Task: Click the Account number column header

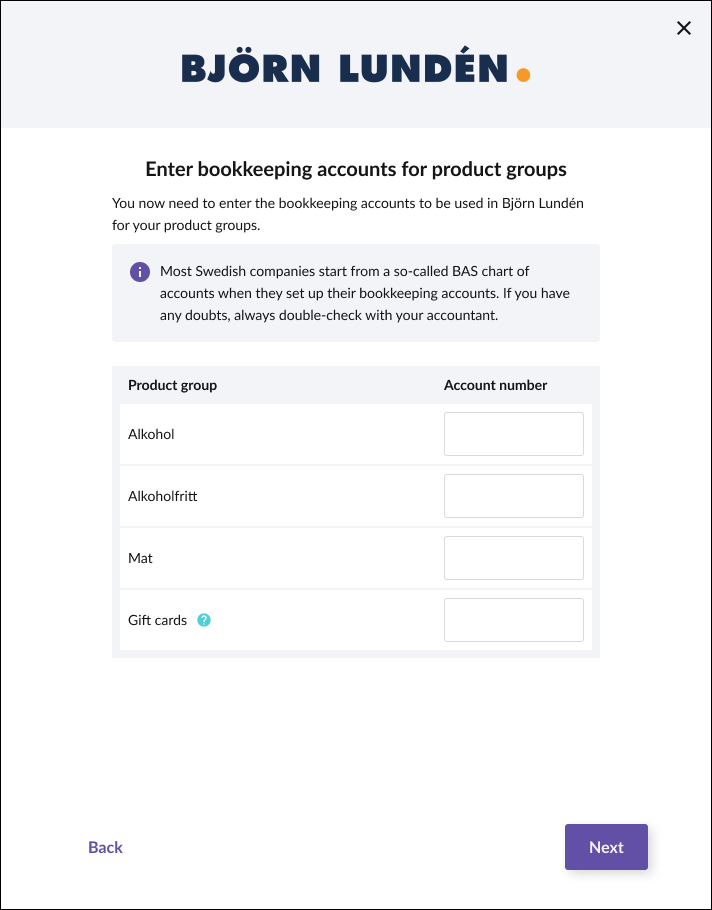Action: pyautogui.click(x=496, y=385)
